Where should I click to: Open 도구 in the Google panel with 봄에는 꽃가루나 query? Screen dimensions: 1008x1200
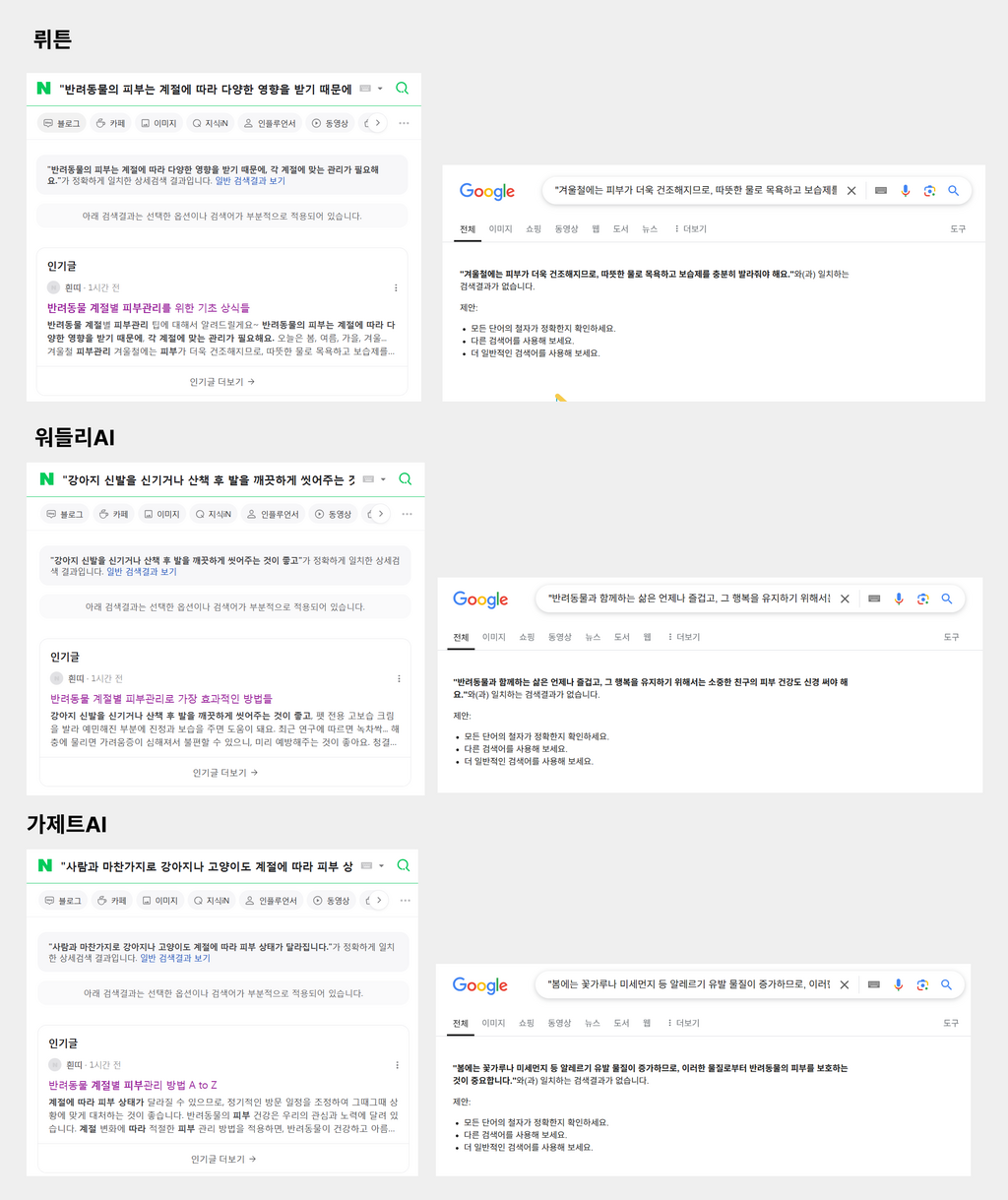(x=951, y=1024)
